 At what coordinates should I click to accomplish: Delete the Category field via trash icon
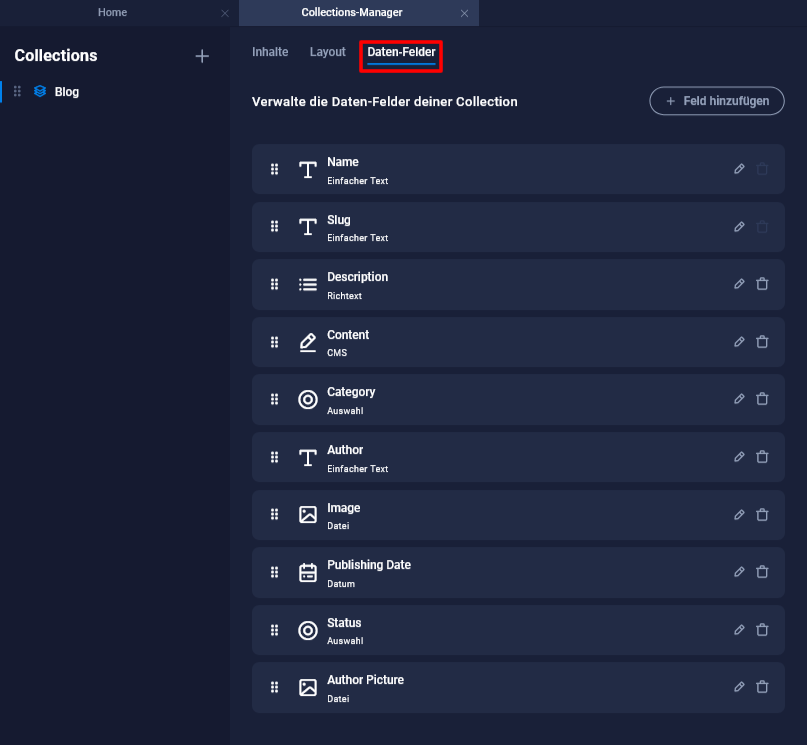[x=762, y=399]
